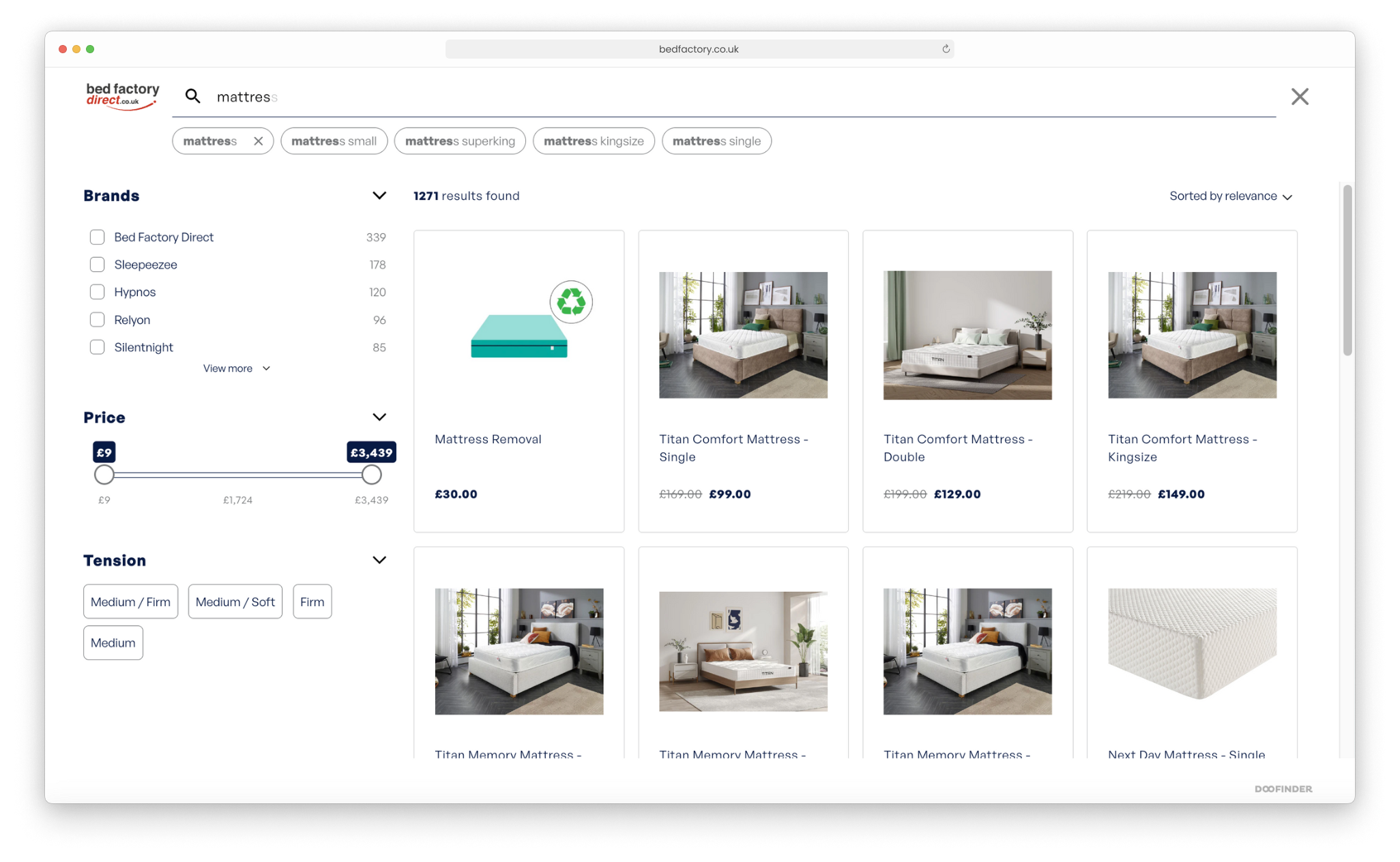This screenshot has height=862, width=1400.
Task: Click the close X icon on search bar
Action: (1296, 97)
